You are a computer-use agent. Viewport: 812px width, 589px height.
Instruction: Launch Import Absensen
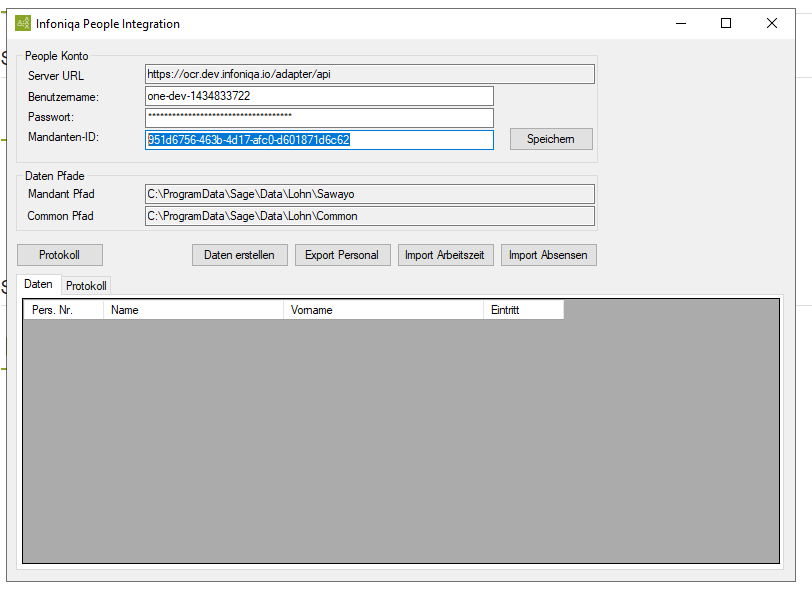point(548,255)
